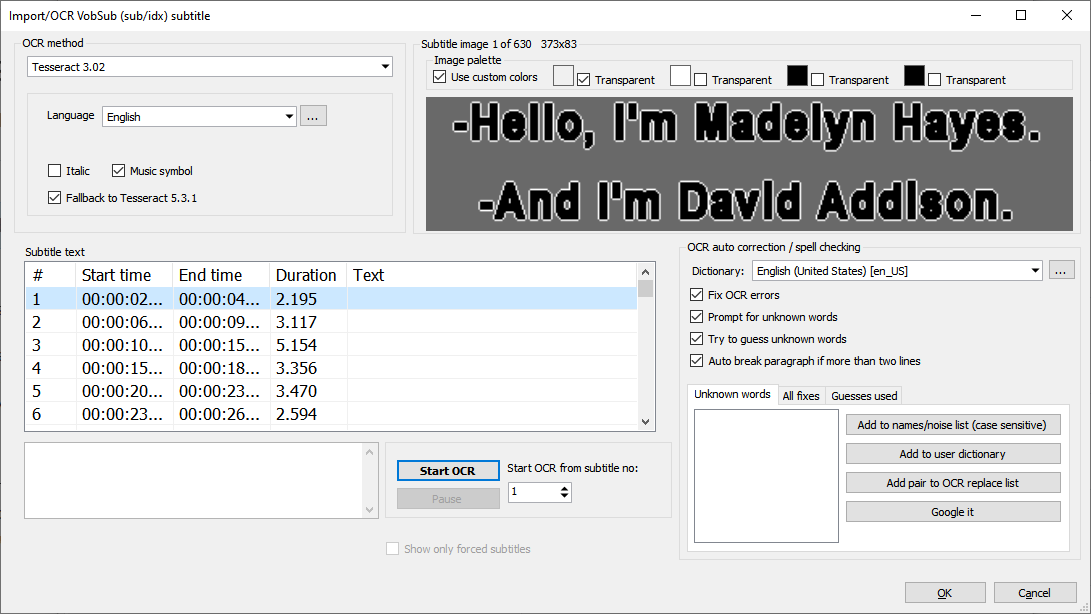This screenshot has width=1091, height=614.
Task: Open language file browser via ellipsis button
Action: (313, 115)
